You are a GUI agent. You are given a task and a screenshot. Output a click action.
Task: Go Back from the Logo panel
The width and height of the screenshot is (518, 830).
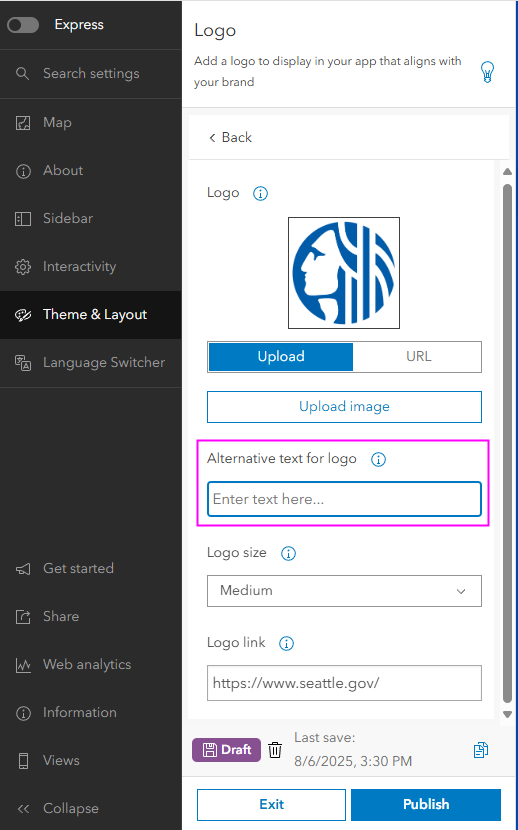231,138
